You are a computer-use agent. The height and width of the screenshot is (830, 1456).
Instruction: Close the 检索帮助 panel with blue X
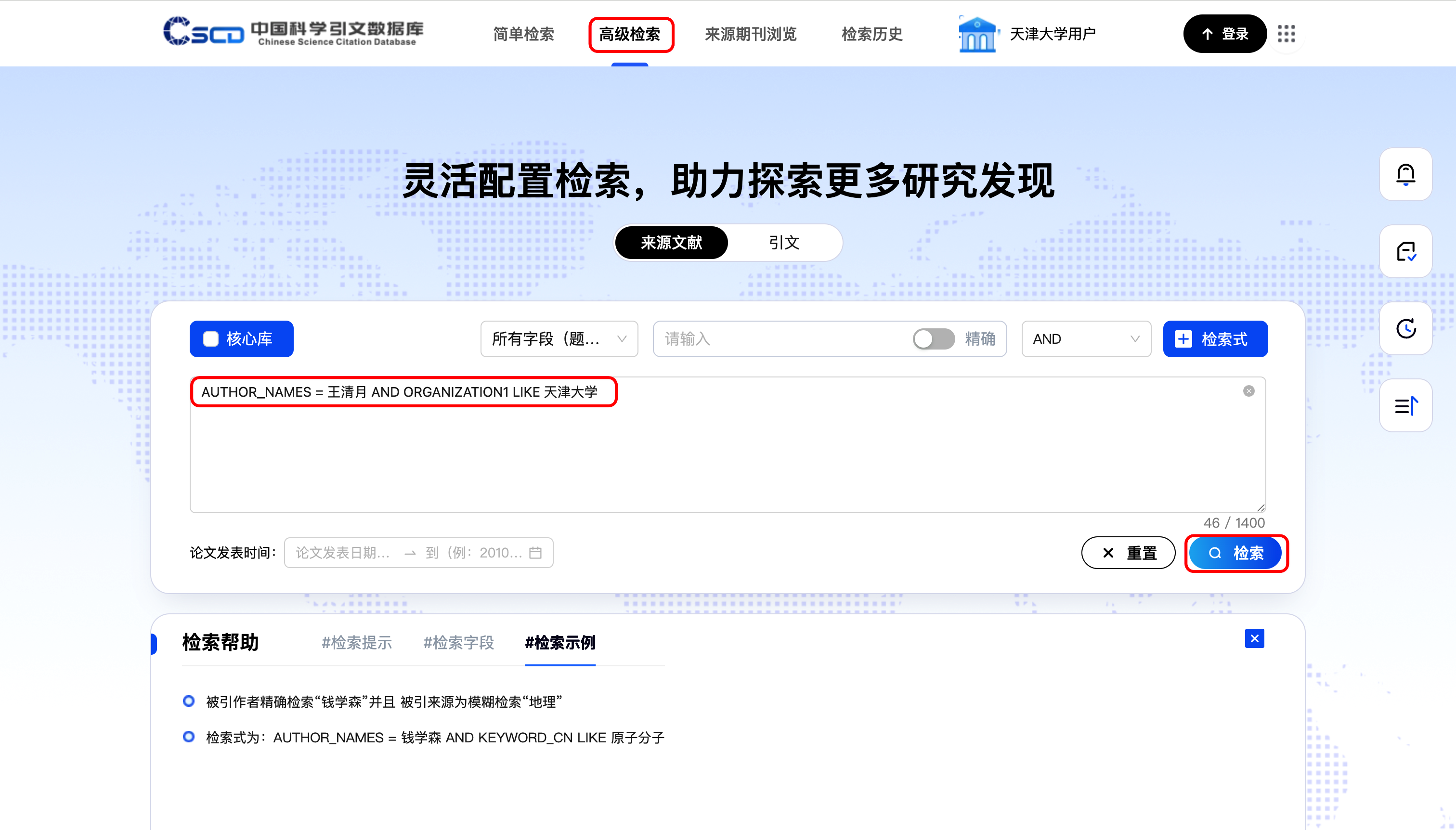click(1254, 638)
